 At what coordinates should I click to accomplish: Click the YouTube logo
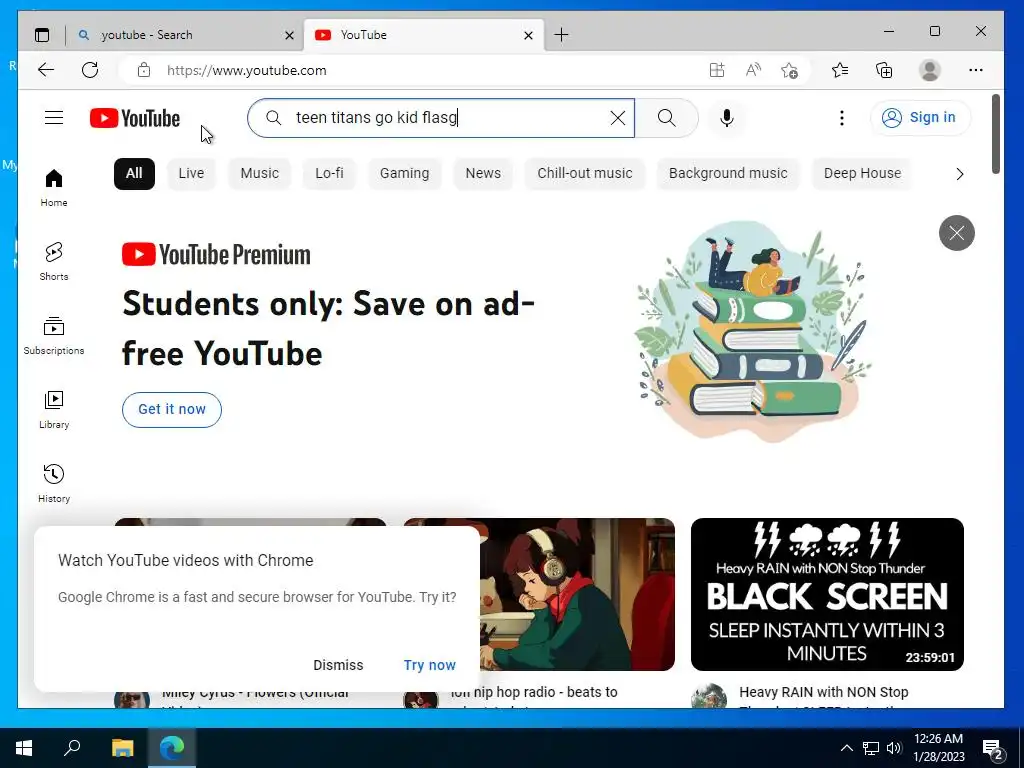click(x=135, y=118)
